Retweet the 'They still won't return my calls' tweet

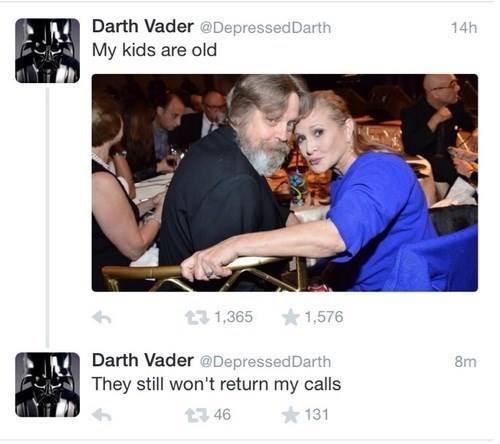(x=197, y=415)
